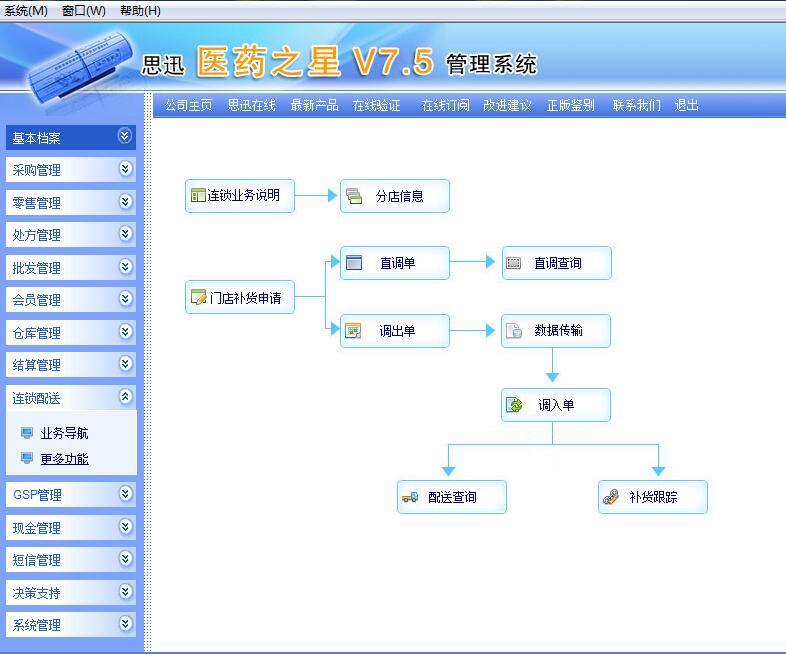
Task: Open the 调入单 flow label
Action: 556,404
